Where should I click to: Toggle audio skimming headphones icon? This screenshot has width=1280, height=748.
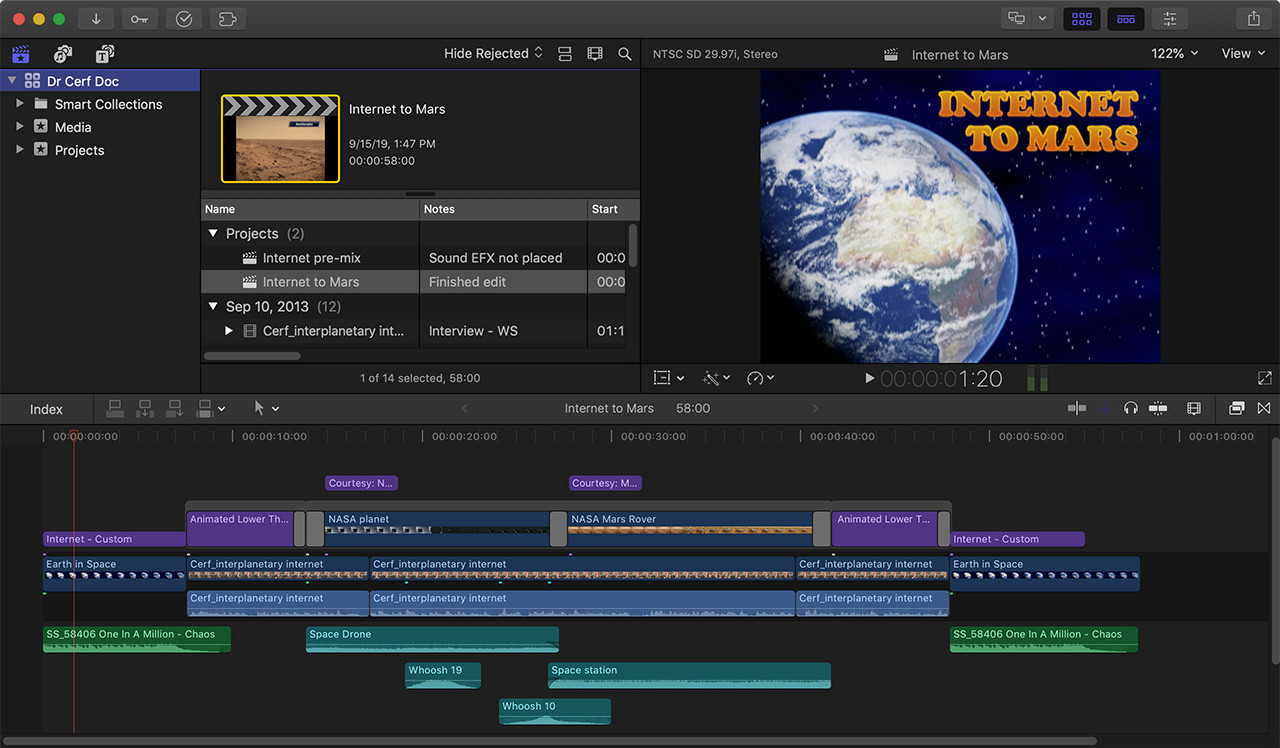pyautogui.click(x=1131, y=408)
